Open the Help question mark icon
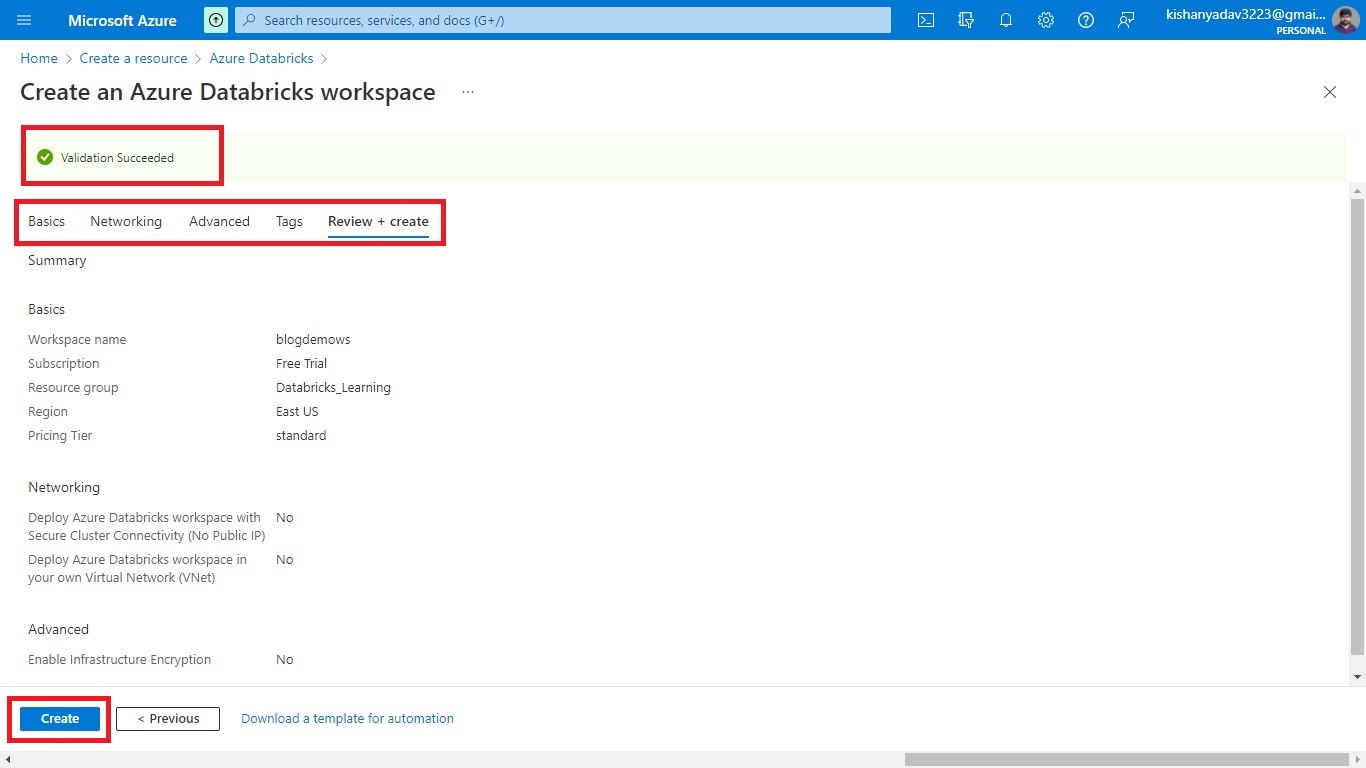1366x768 pixels. [1086, 20]
